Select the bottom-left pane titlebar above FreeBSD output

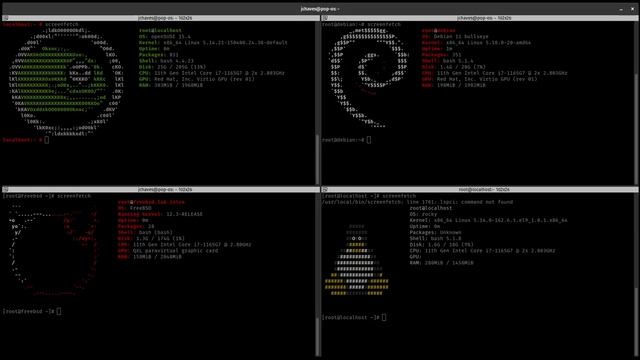coord(160,189)
